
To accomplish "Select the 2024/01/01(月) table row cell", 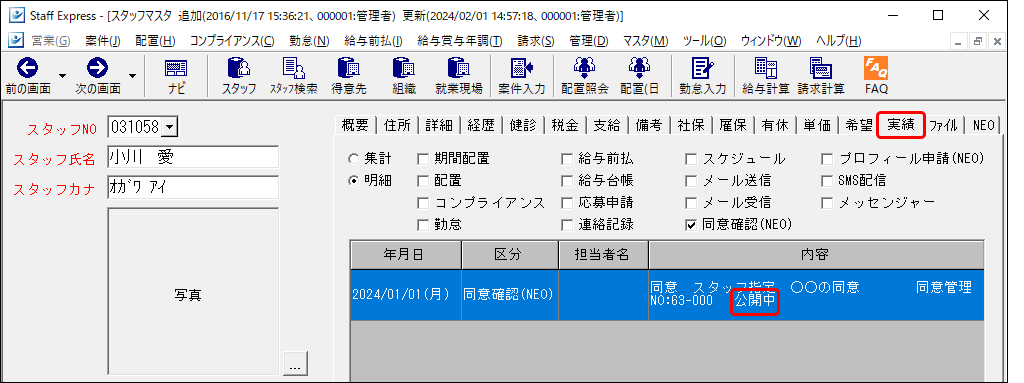I will tap(405, 295).
